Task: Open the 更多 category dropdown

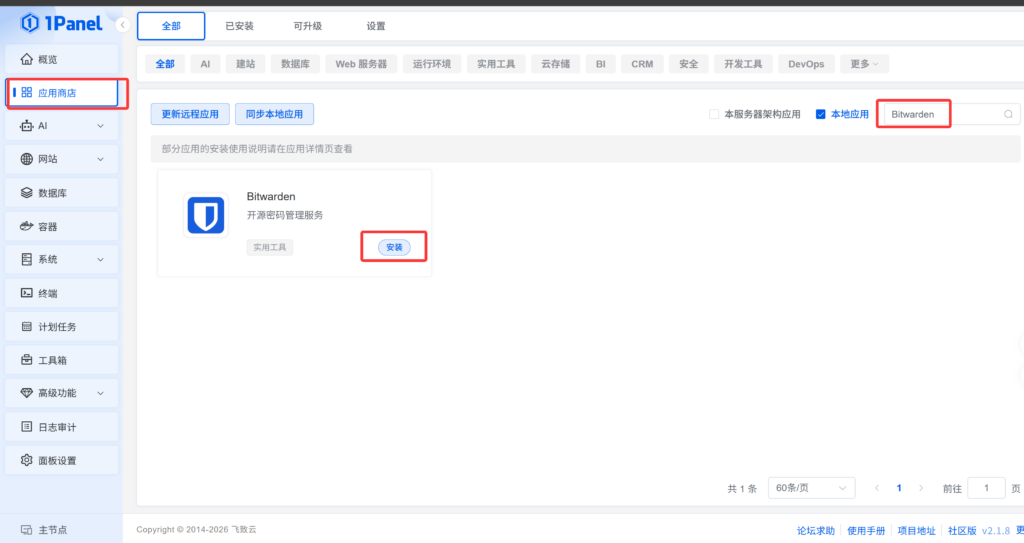Action: [863, 64]
